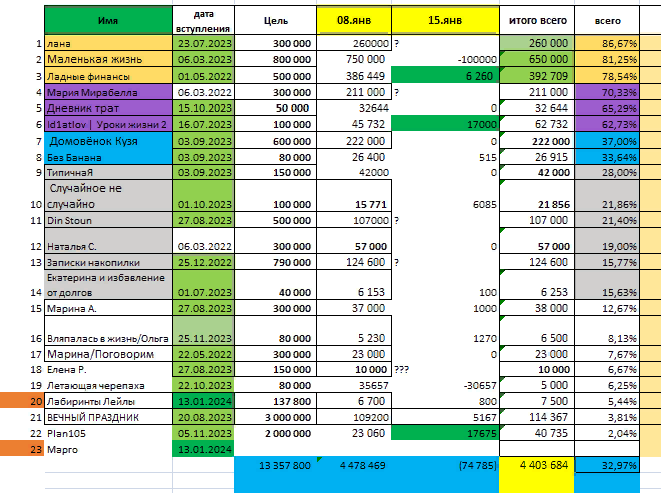Viewport: 661px width, 493px height.
Task: Select the 'всего' header cell
Action: (x=607, y=20)
